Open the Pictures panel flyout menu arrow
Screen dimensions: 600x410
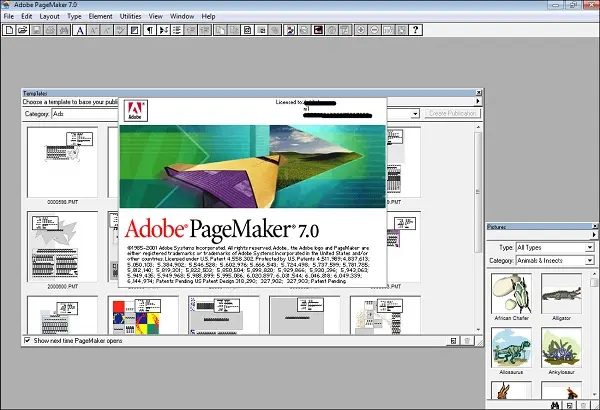(x=594, y=234)
